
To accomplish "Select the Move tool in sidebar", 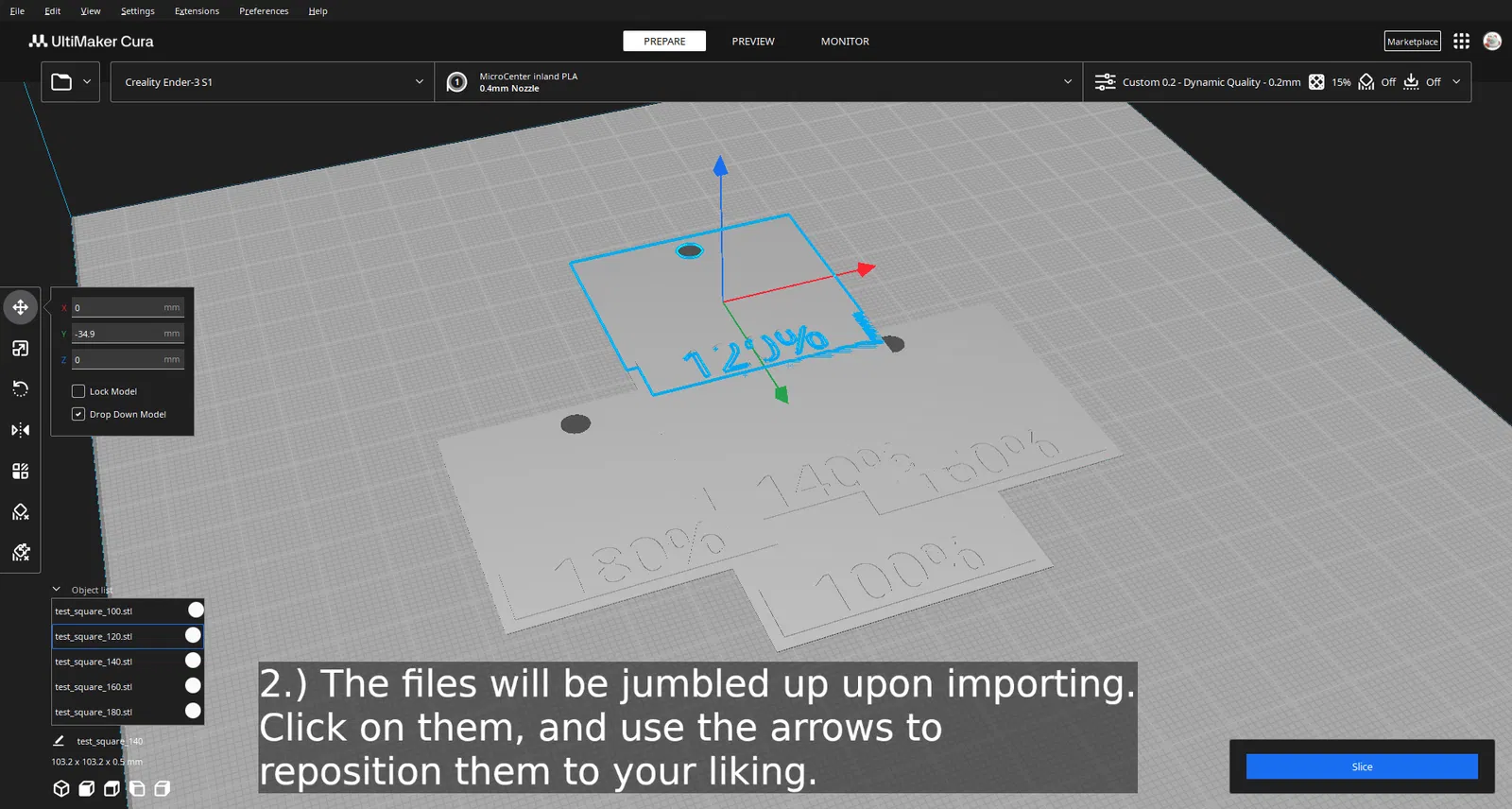I will (20, 307).
